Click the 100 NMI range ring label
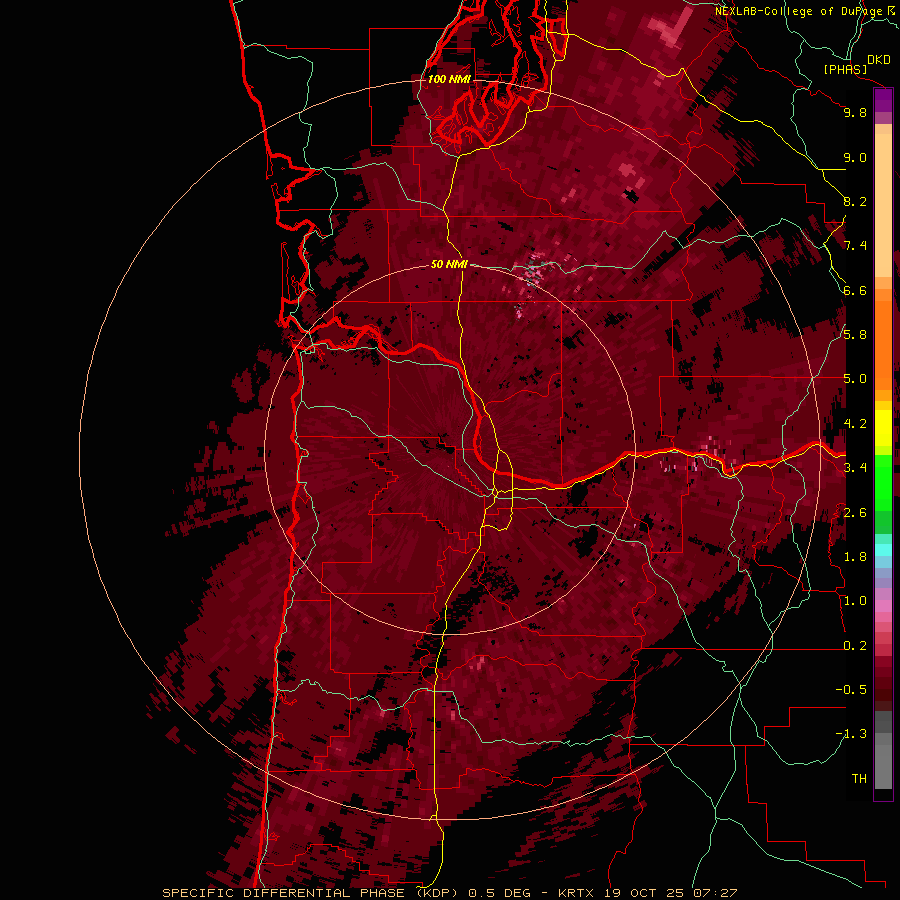 click(x=449, y=79)
